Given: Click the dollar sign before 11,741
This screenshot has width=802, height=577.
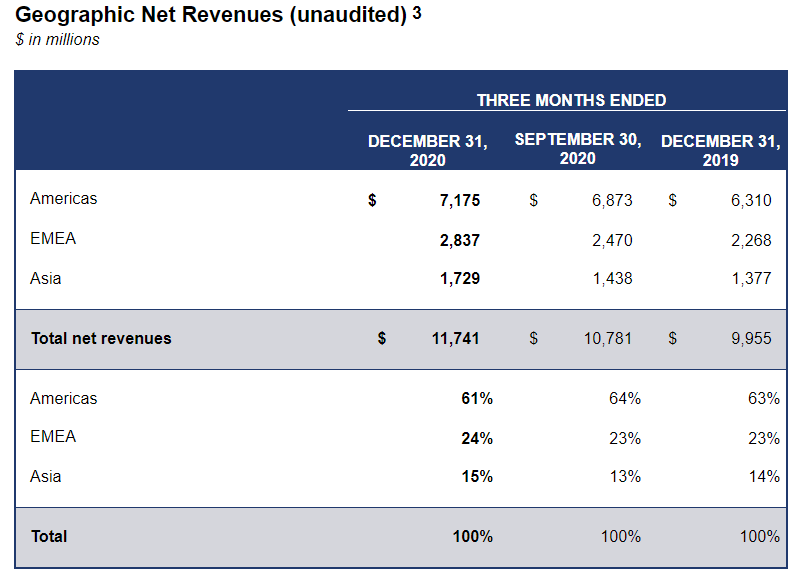Looking at the screenshot, I should (382, 338).
